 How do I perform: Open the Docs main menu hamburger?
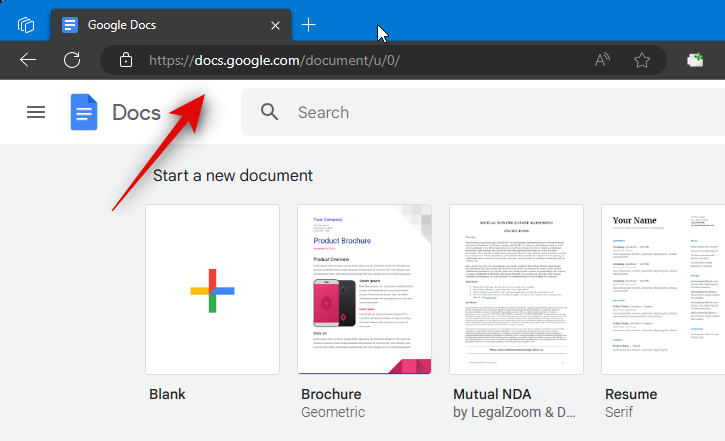coord(36,112)
